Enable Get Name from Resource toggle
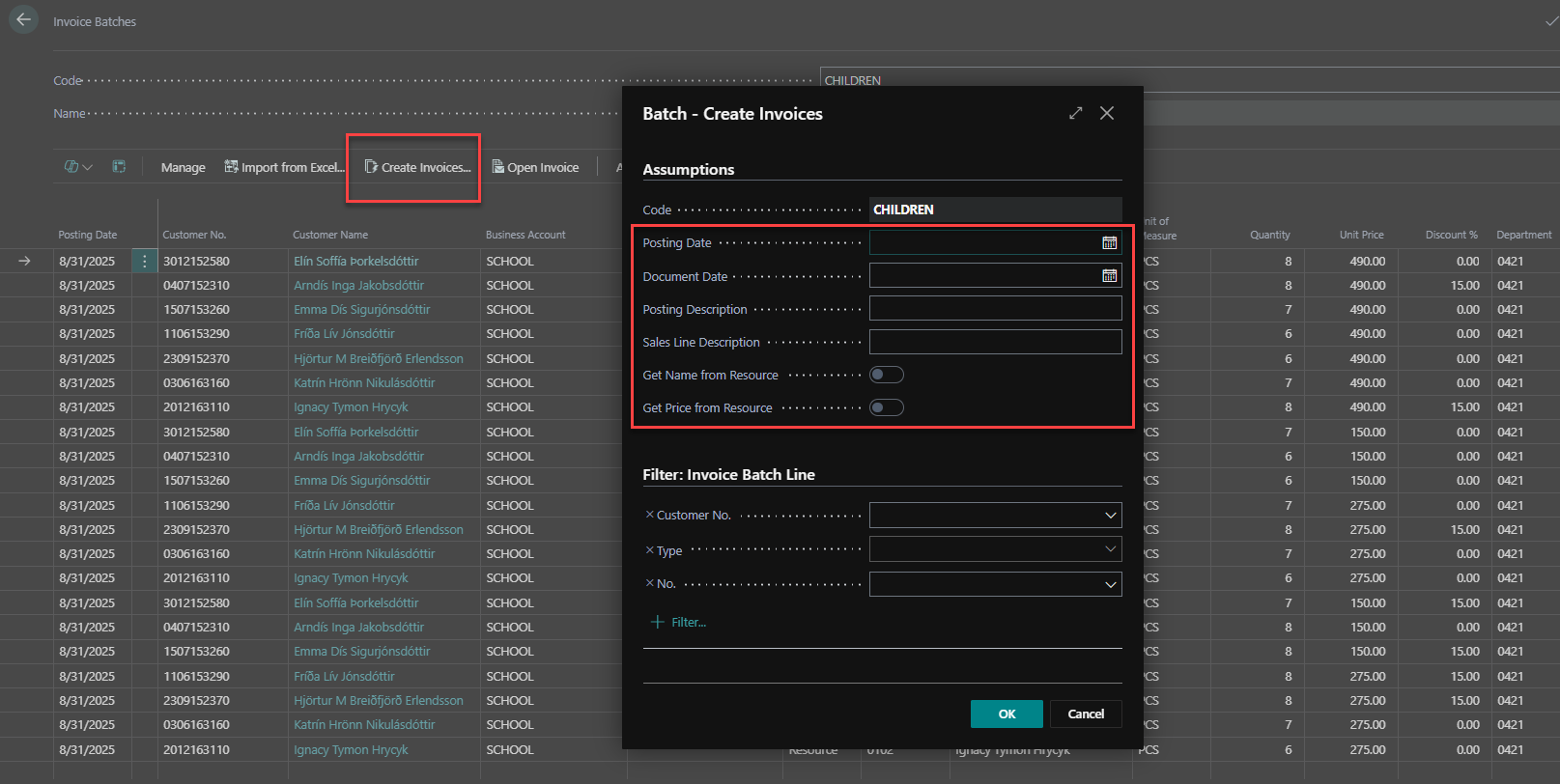Image resolution: width=1560 pixels, height=784 pixels. point(886,375)
